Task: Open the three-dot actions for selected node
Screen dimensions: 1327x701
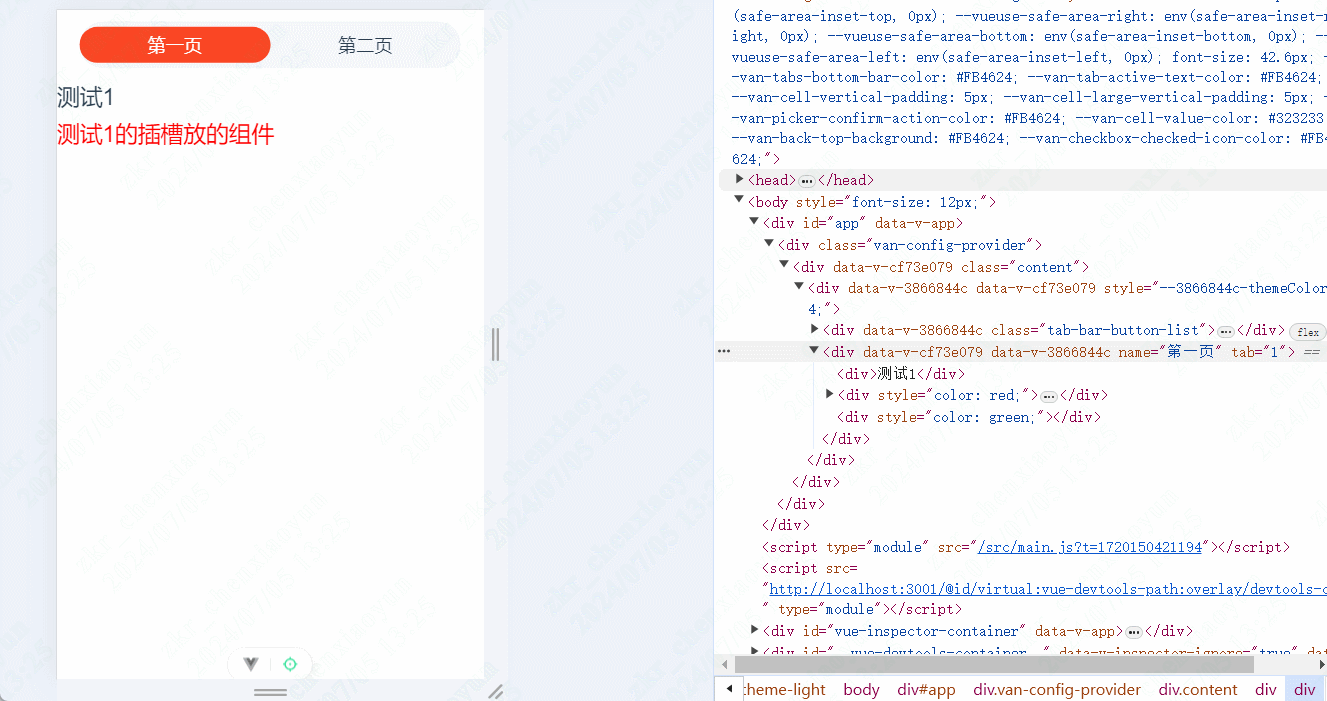Action: coord(724,351)
